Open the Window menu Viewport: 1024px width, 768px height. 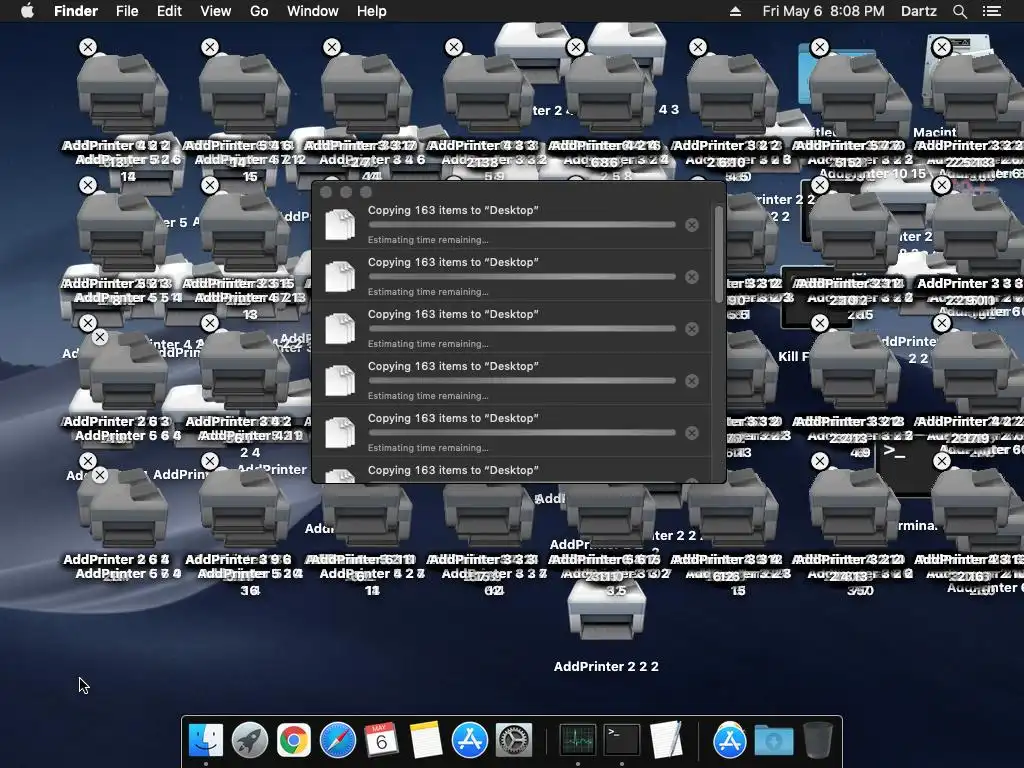tap(313, 11)
